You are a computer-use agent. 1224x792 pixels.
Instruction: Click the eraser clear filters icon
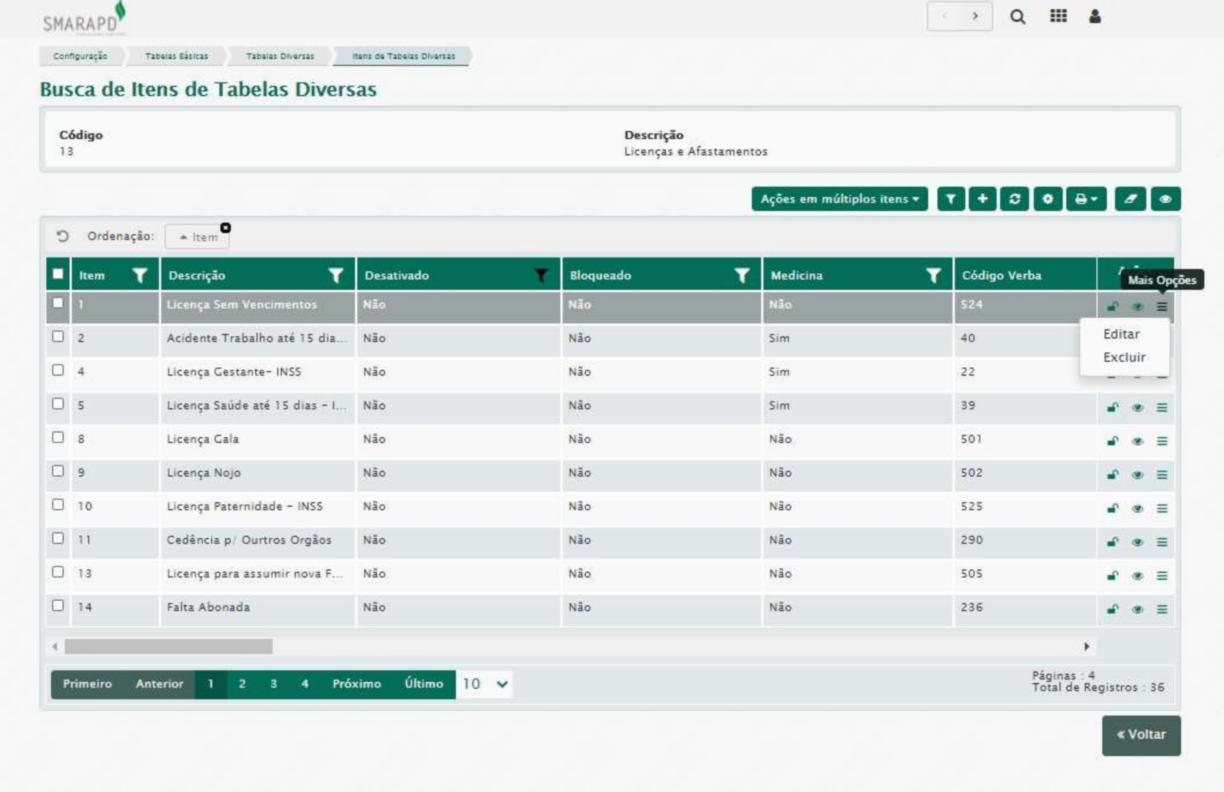(1133, 199)
